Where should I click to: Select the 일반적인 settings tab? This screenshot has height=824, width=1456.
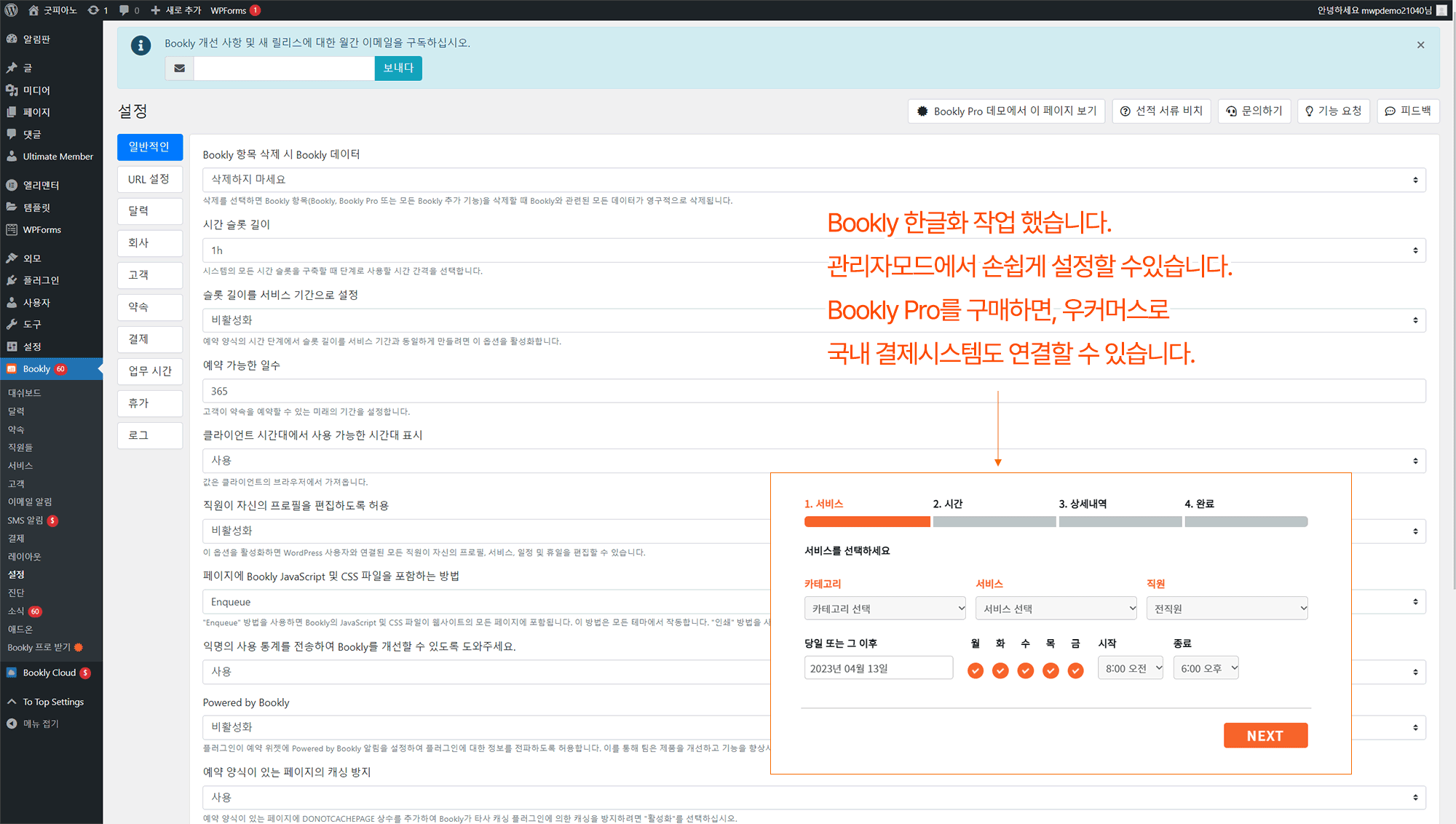(150, 147)
